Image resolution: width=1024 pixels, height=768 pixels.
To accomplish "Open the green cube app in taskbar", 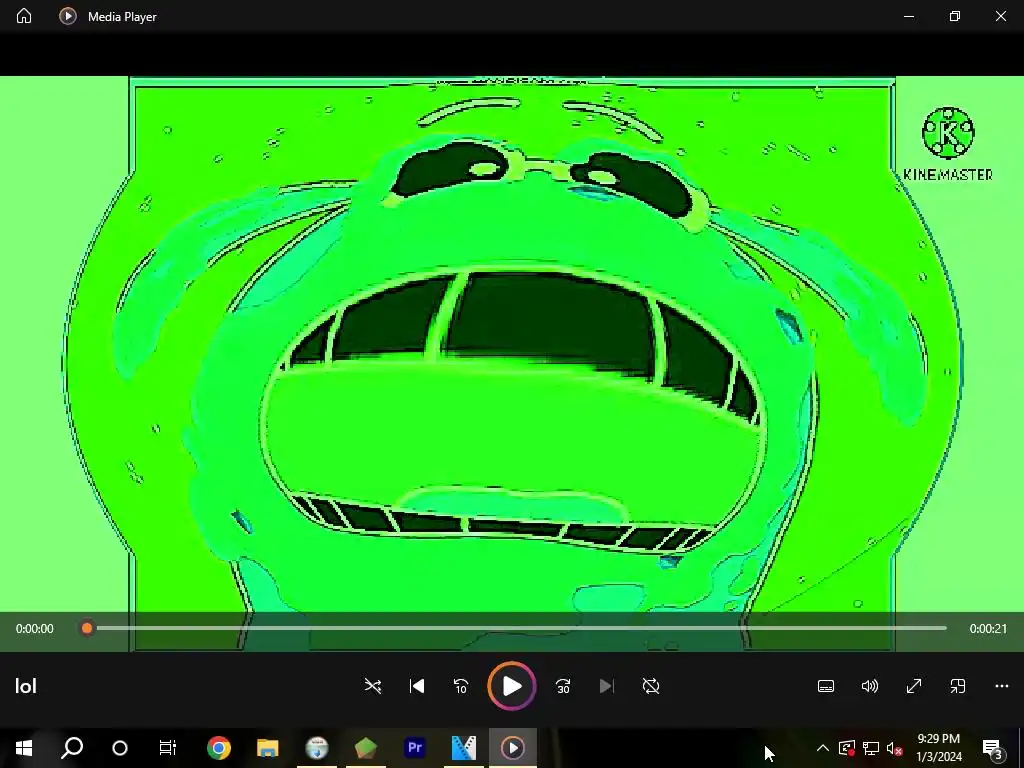I will tap(366, 748).
